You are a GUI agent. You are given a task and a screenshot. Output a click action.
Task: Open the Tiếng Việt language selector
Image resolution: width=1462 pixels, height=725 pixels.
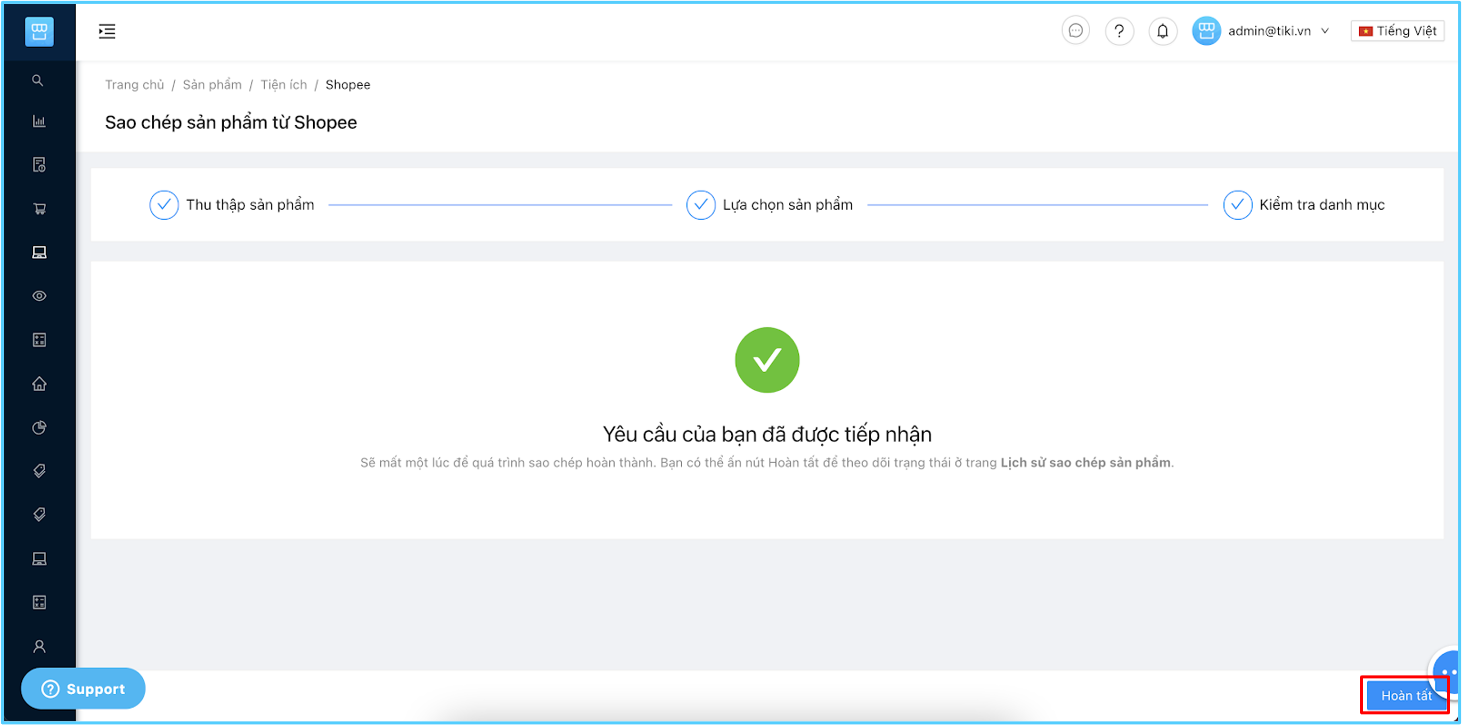click(x=1397, y=31)
